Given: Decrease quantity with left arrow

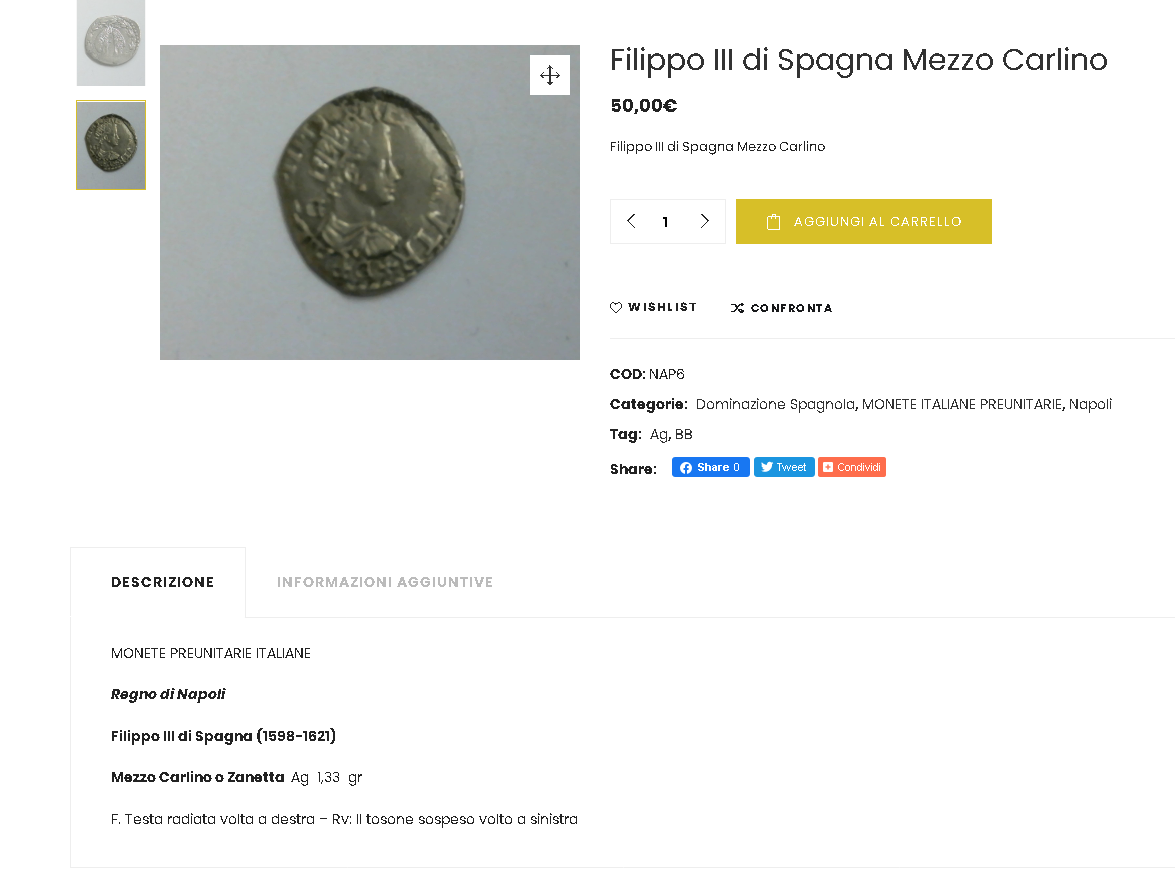Looking at the screenshot, I should click(x=631, y=221).
